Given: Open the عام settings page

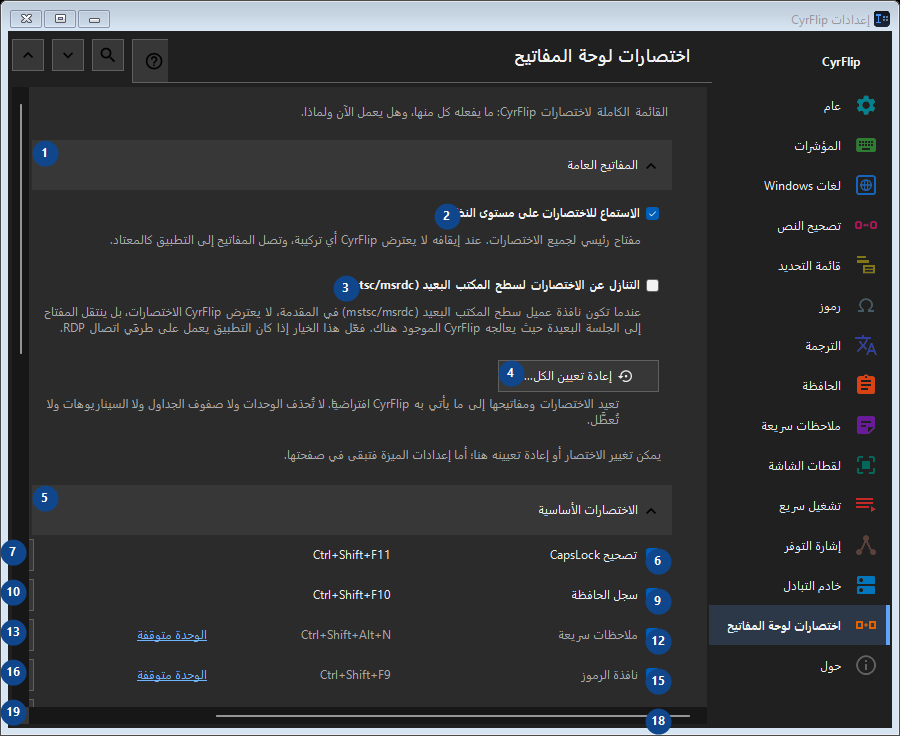Looking at the screenshot, I should coord(832,106).
